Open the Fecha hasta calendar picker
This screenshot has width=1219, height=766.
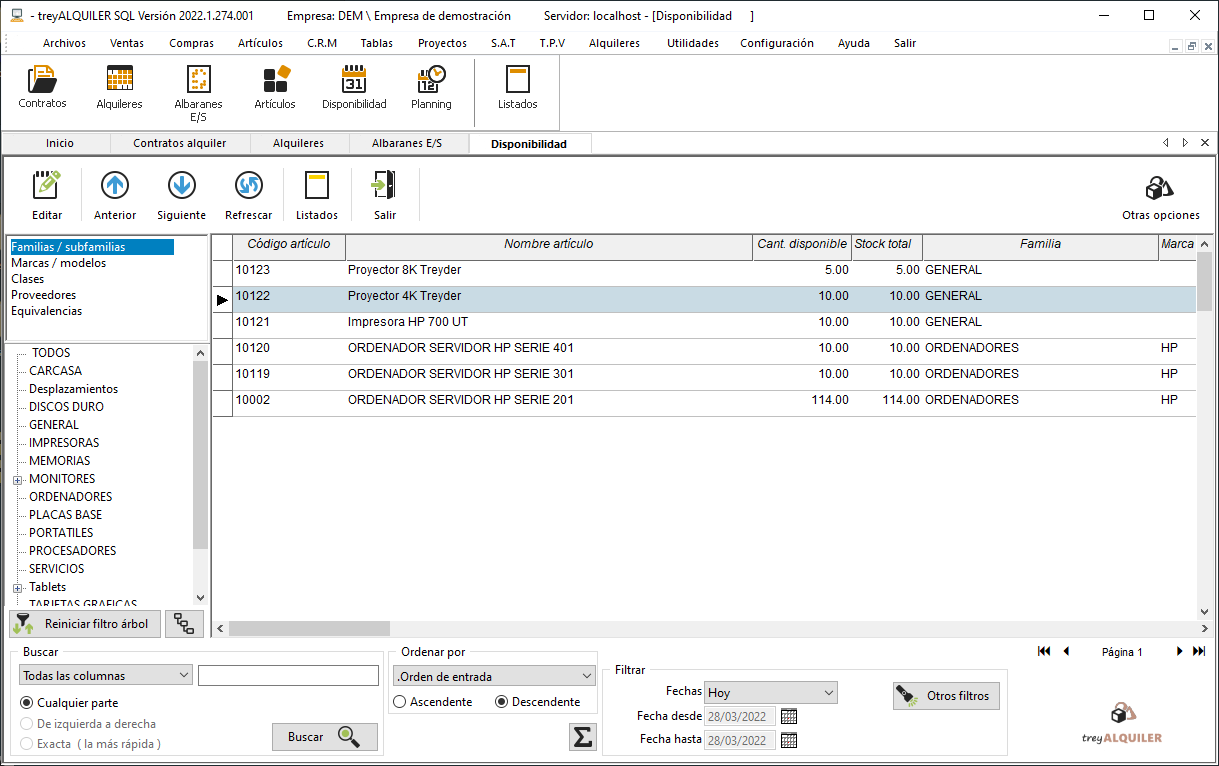click(x=789, y=740)
